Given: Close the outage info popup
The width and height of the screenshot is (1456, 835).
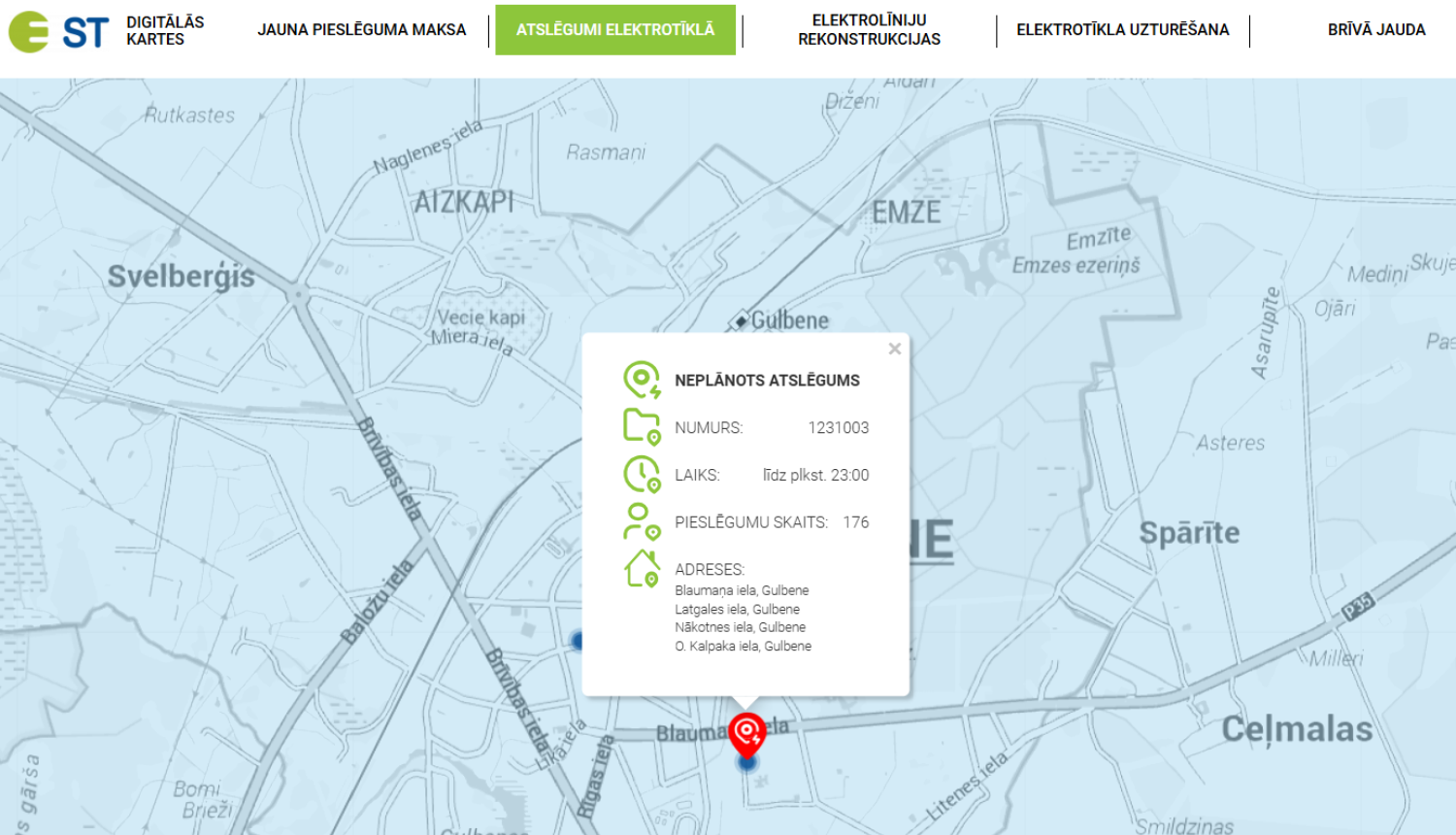Looking at the screenshot, I should click(x=895, y=349).
